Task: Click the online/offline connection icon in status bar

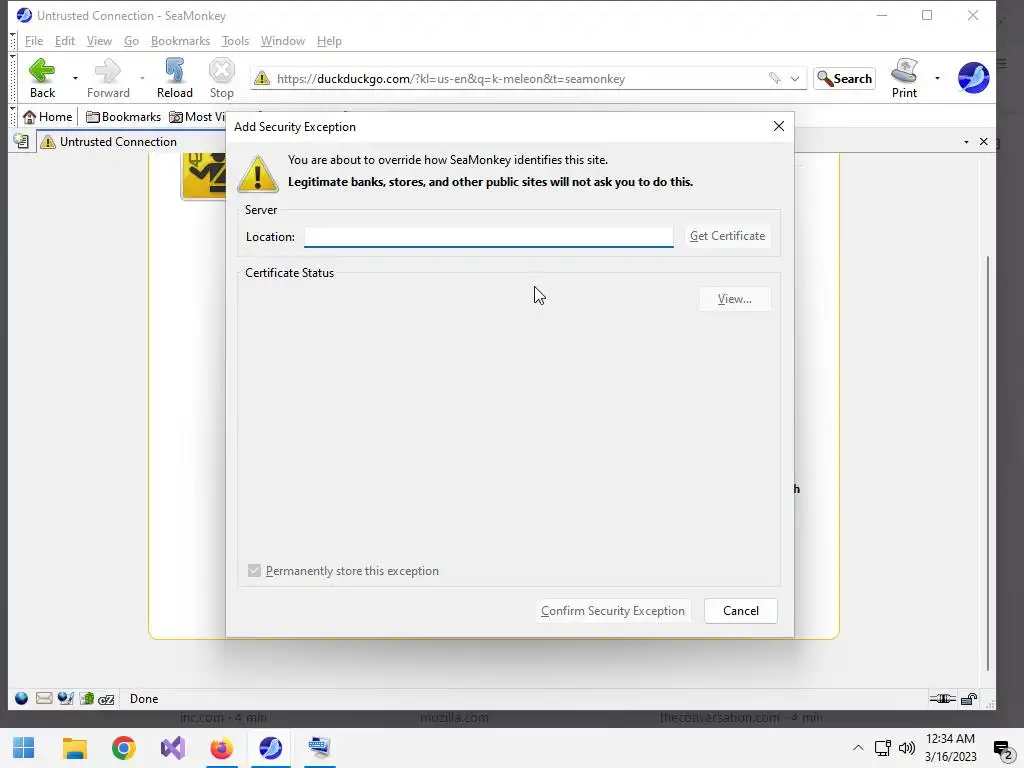Action: point(942,699)
